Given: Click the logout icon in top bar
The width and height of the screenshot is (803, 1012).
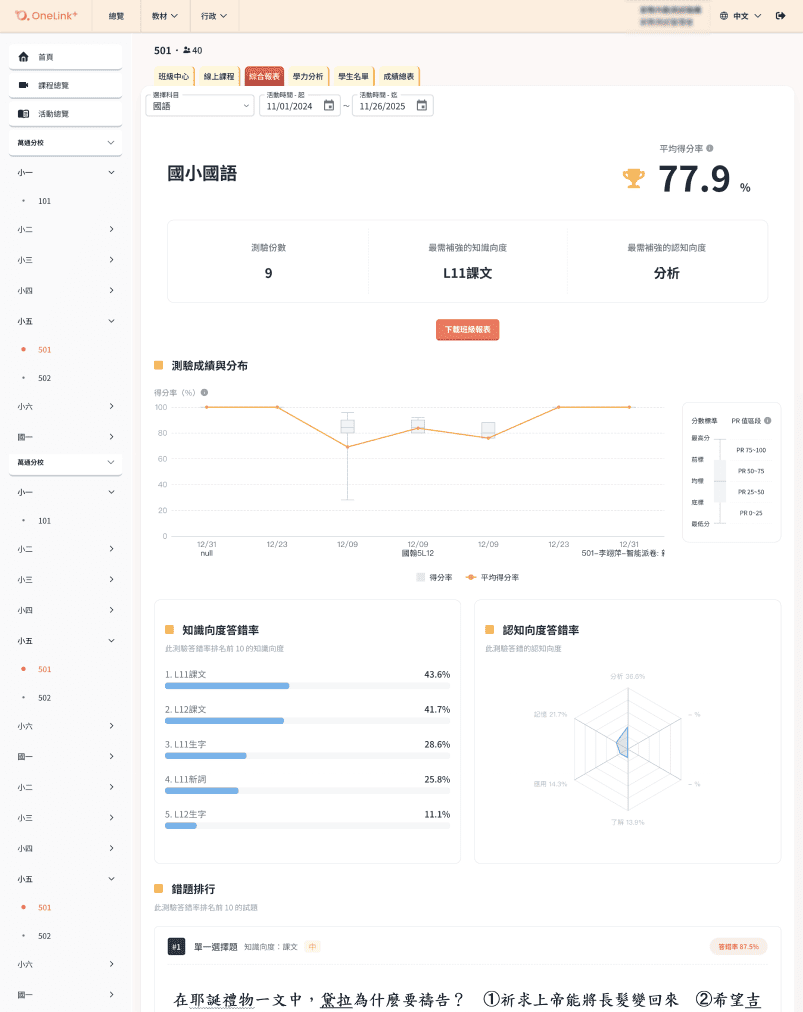Looking at the screenshot, I should [x=781, y=16].
